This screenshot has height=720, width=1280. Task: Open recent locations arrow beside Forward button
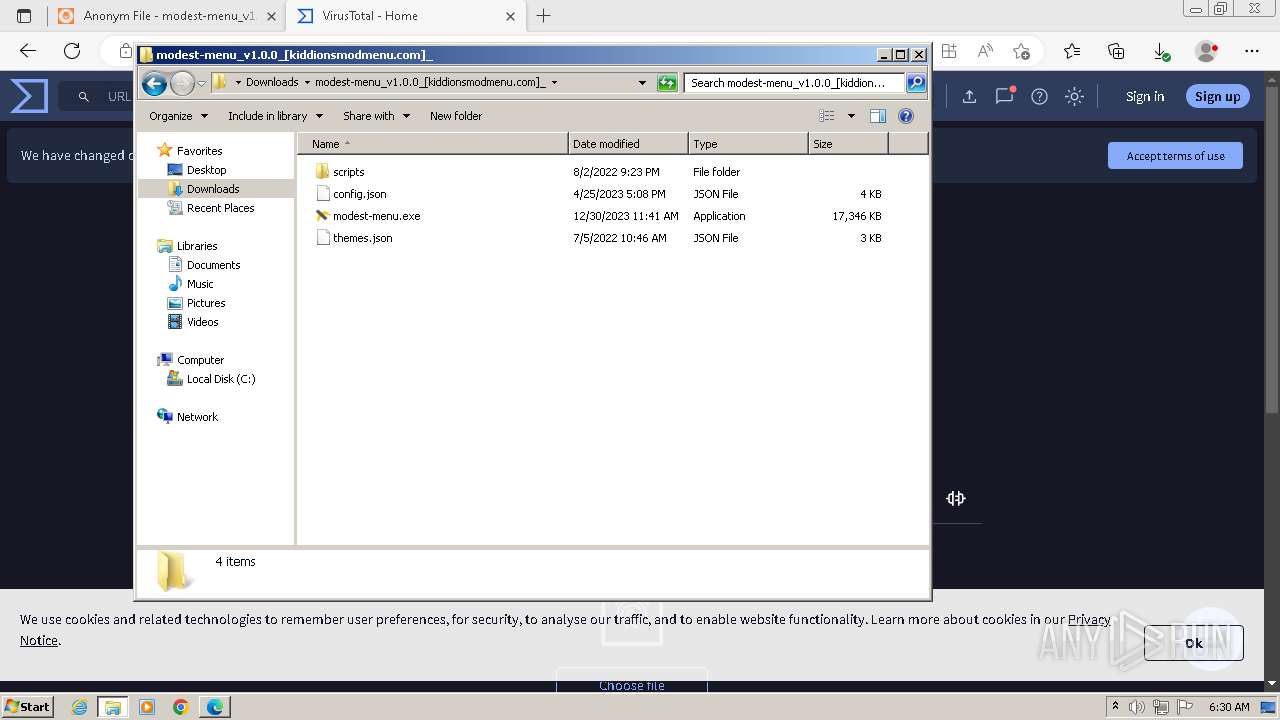tap(201, 83)
